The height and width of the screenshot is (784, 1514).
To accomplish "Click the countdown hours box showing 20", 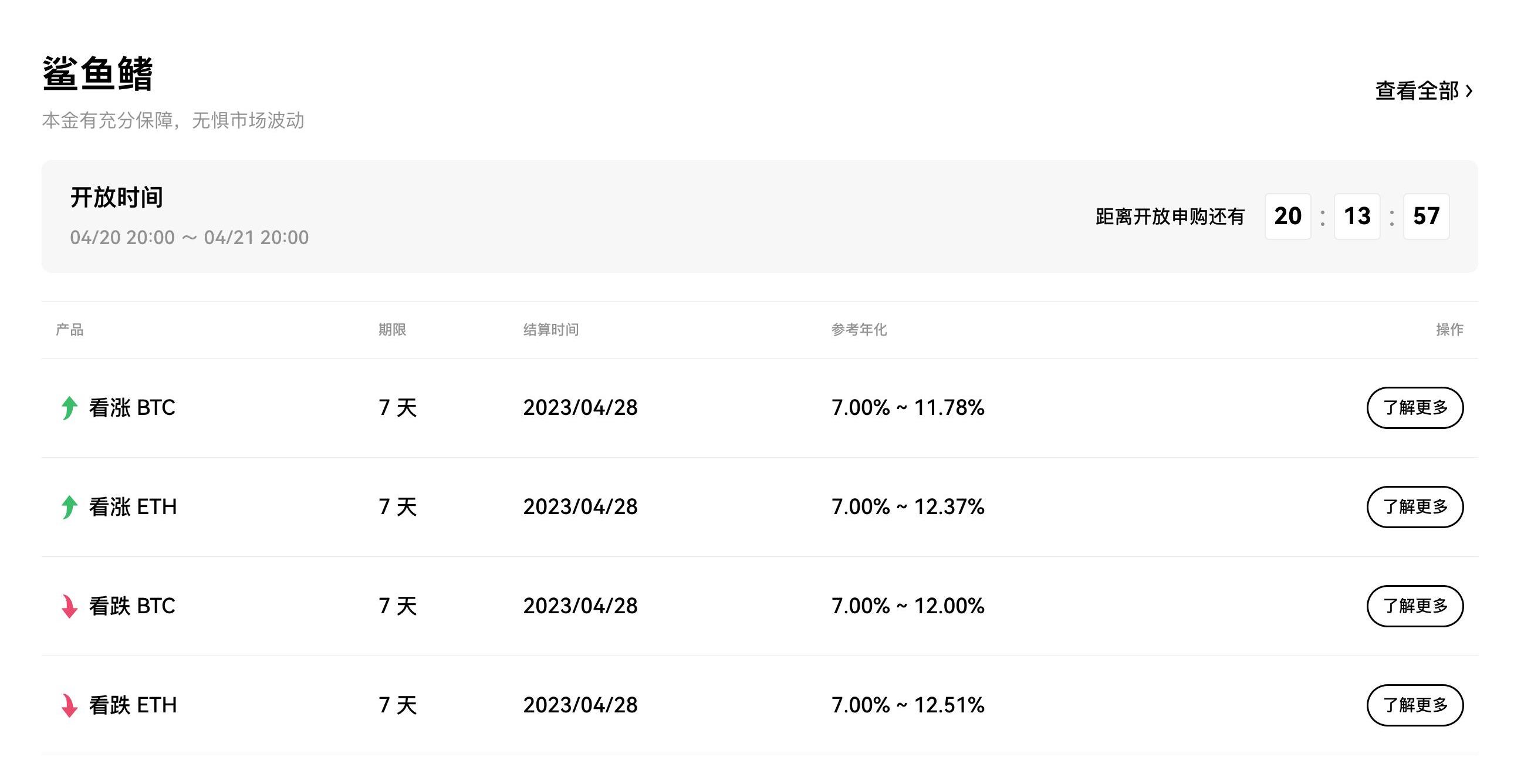I will tap(1287, 217).
